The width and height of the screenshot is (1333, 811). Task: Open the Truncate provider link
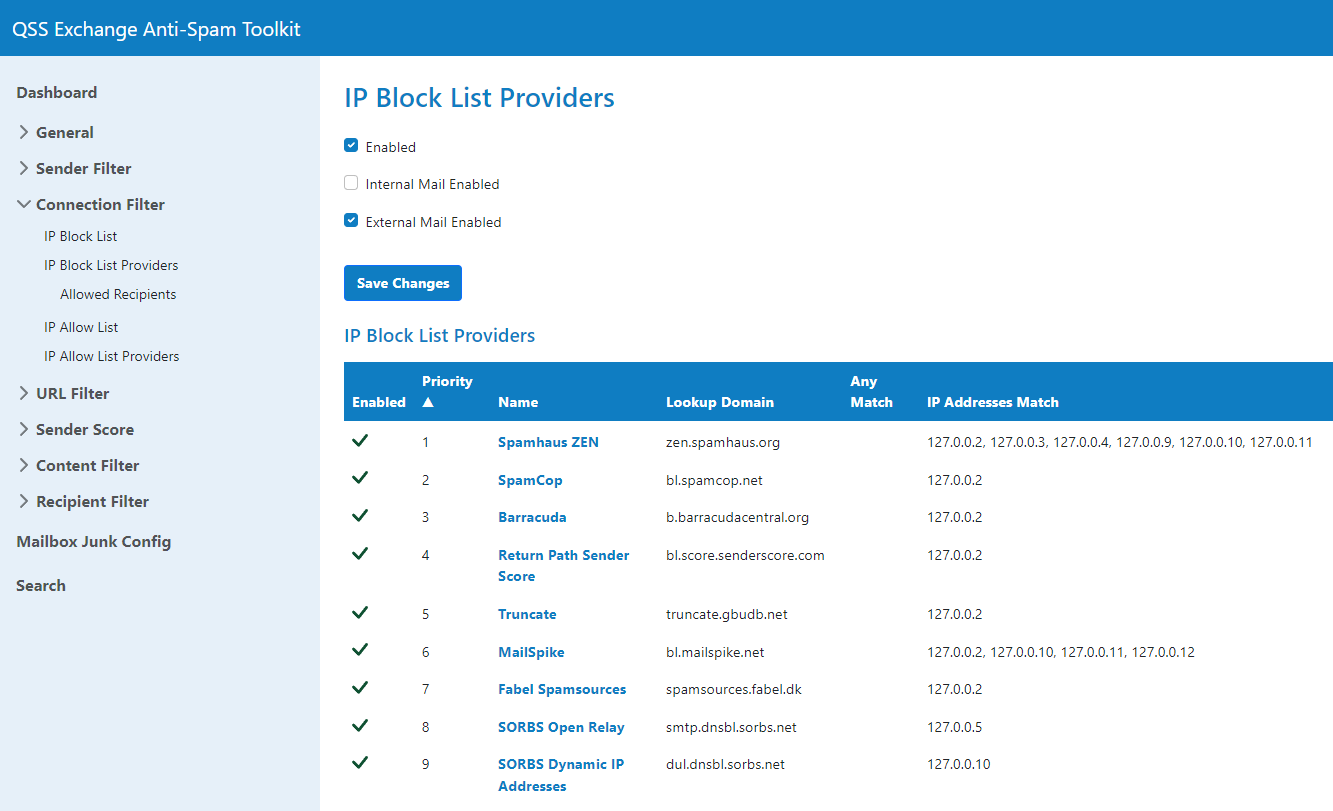(527, 614)
